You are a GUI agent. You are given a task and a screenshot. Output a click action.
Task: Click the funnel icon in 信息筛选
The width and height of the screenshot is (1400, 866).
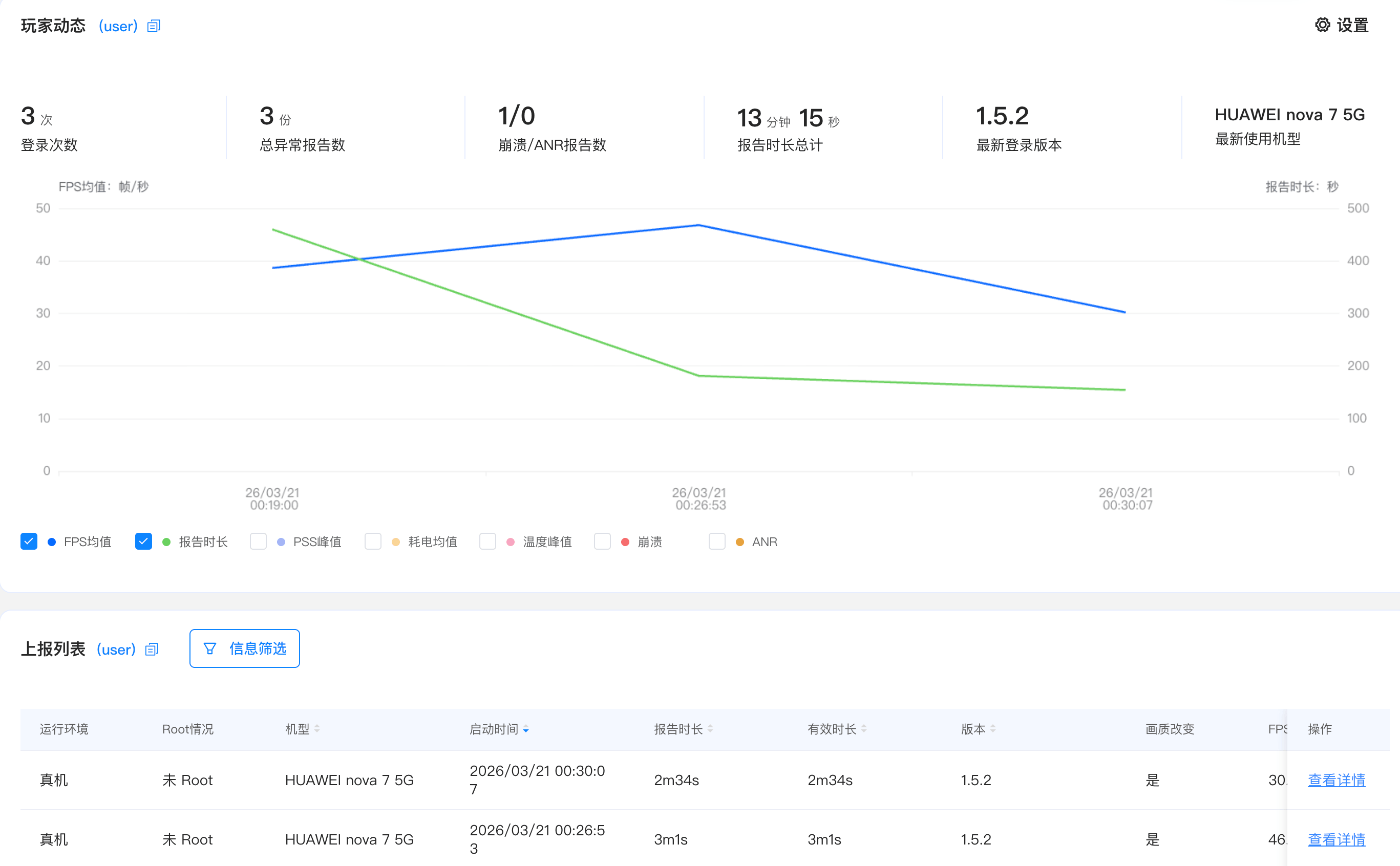(210, 648)
